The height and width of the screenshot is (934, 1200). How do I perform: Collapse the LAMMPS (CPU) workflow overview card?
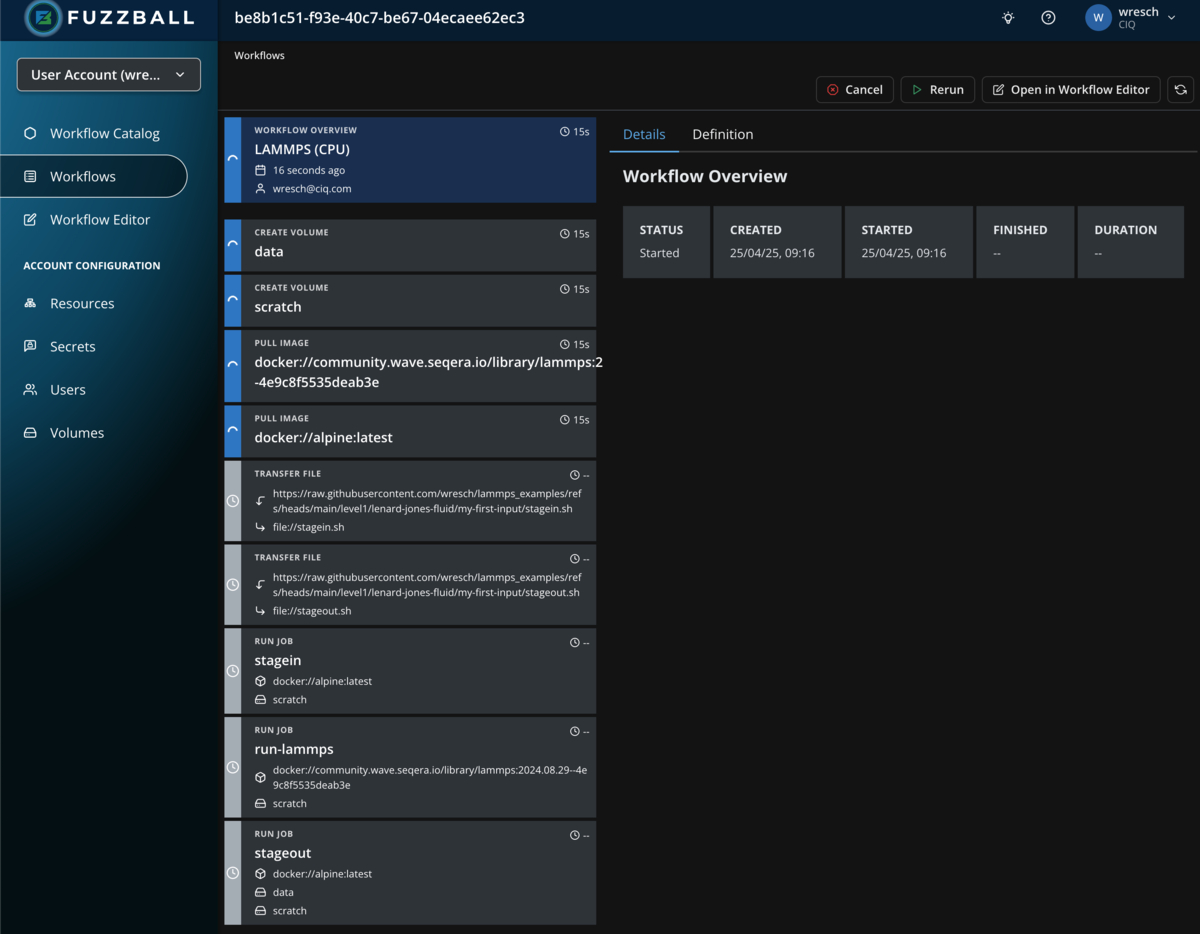(x=233, y=156)
